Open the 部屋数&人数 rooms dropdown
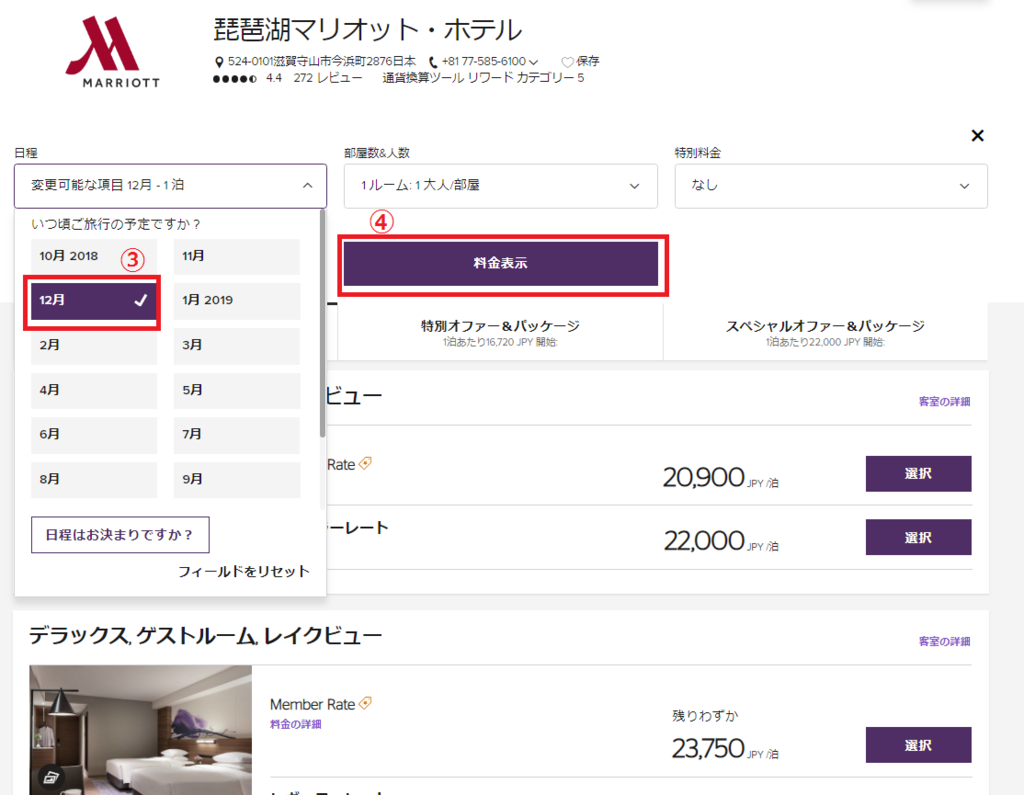The height and width of the screenshot is (795, 1024). (x=500, y=186)
